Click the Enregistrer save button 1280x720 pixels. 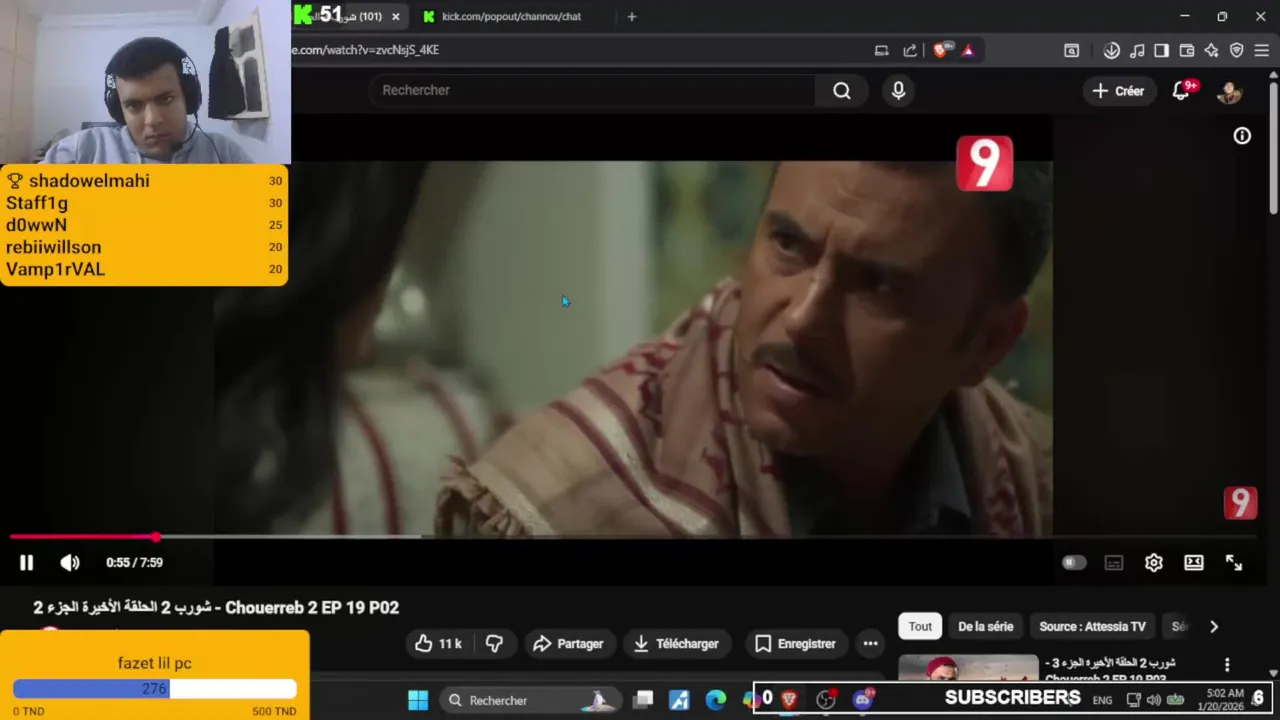pos(796,644)
